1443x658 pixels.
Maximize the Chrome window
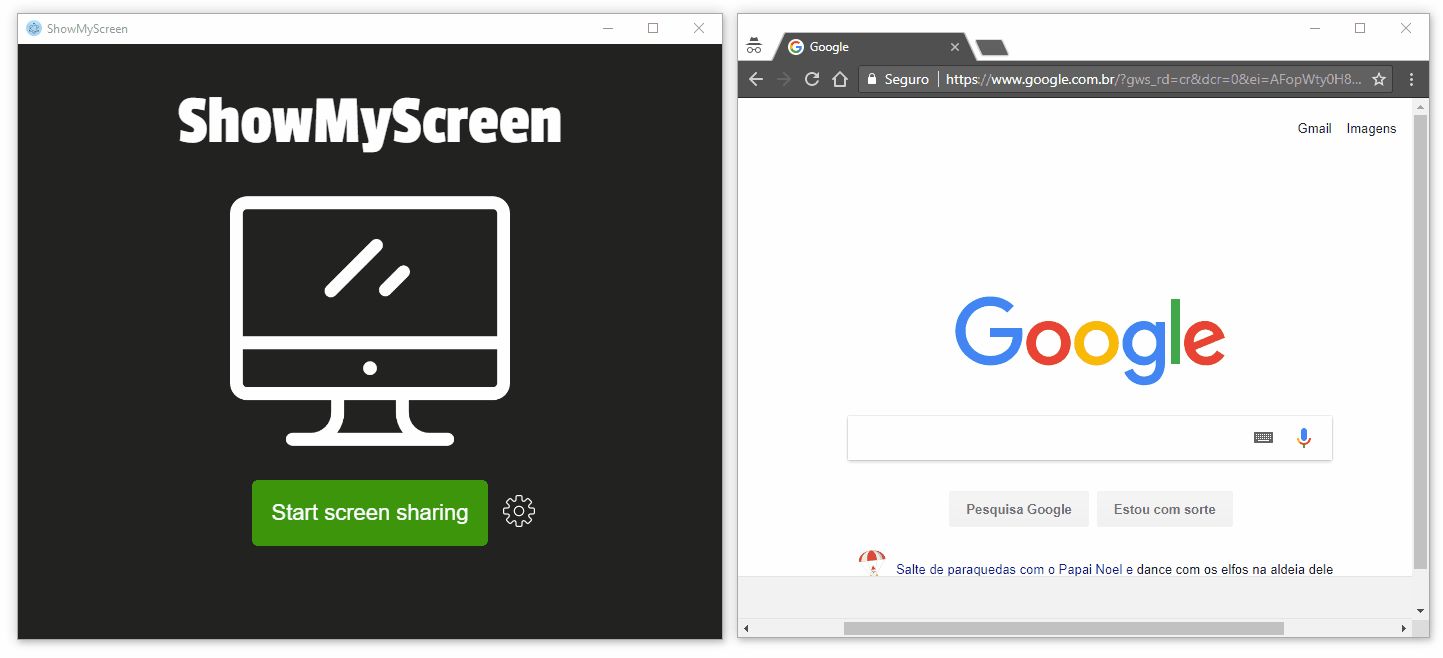(x=1360, y=28)
